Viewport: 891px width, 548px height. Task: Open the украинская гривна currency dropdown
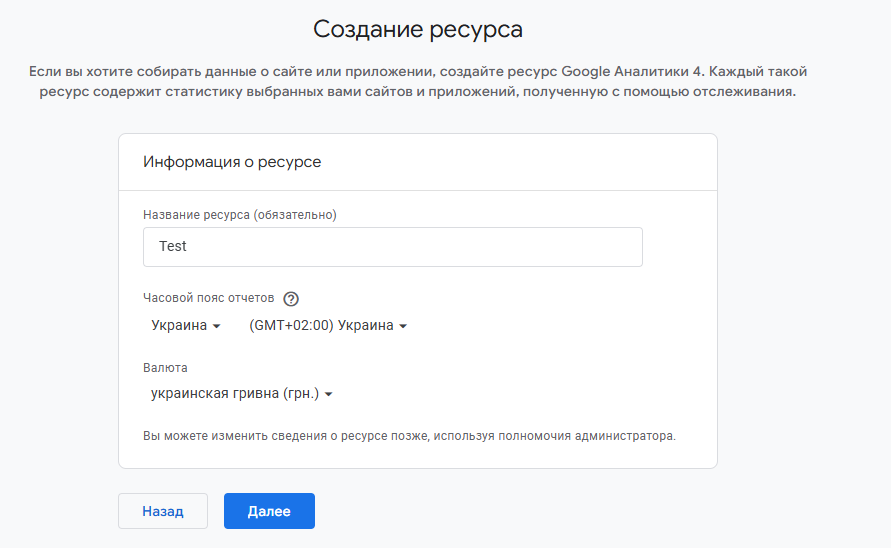point(241,394)
